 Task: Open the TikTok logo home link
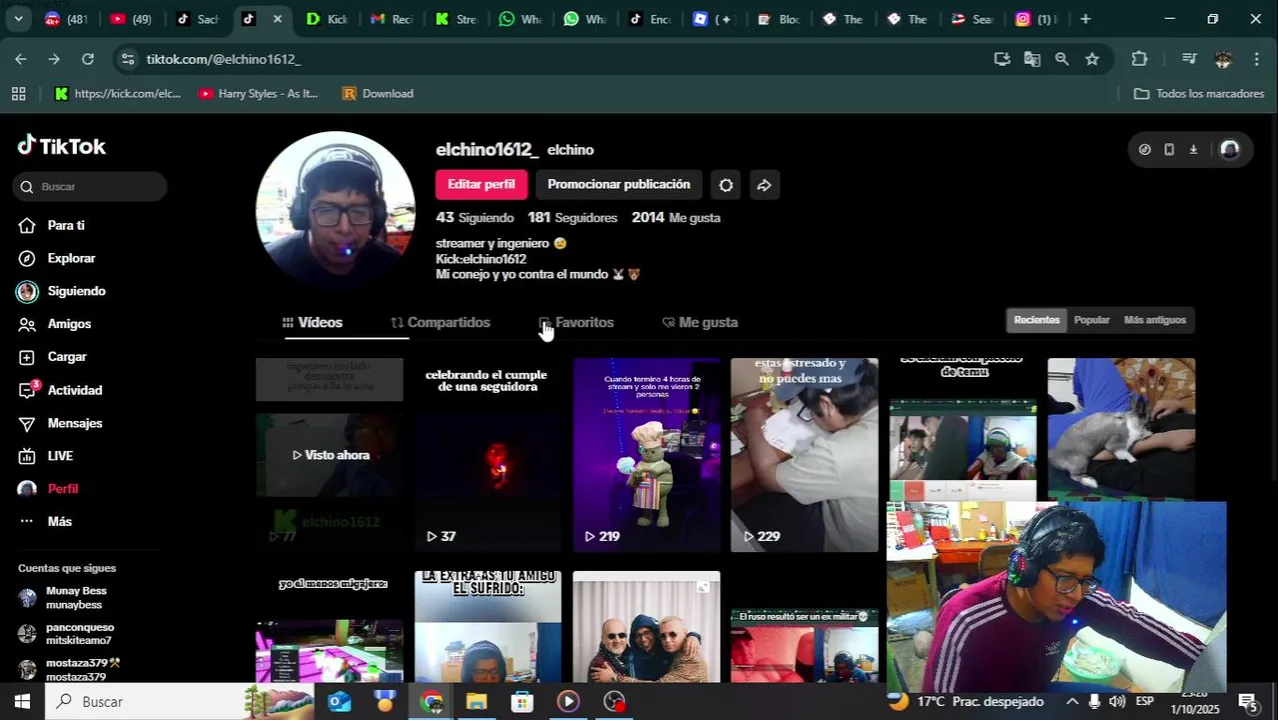coord(61,146)
